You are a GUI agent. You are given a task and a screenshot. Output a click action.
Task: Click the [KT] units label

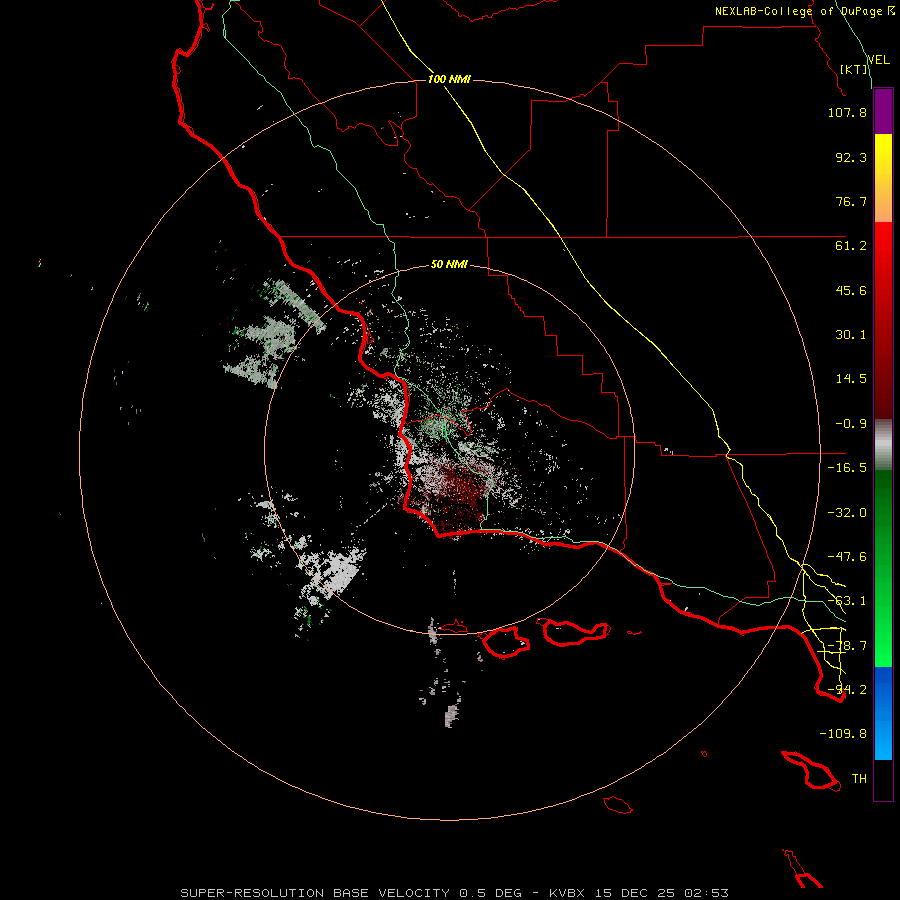point(854,69)
